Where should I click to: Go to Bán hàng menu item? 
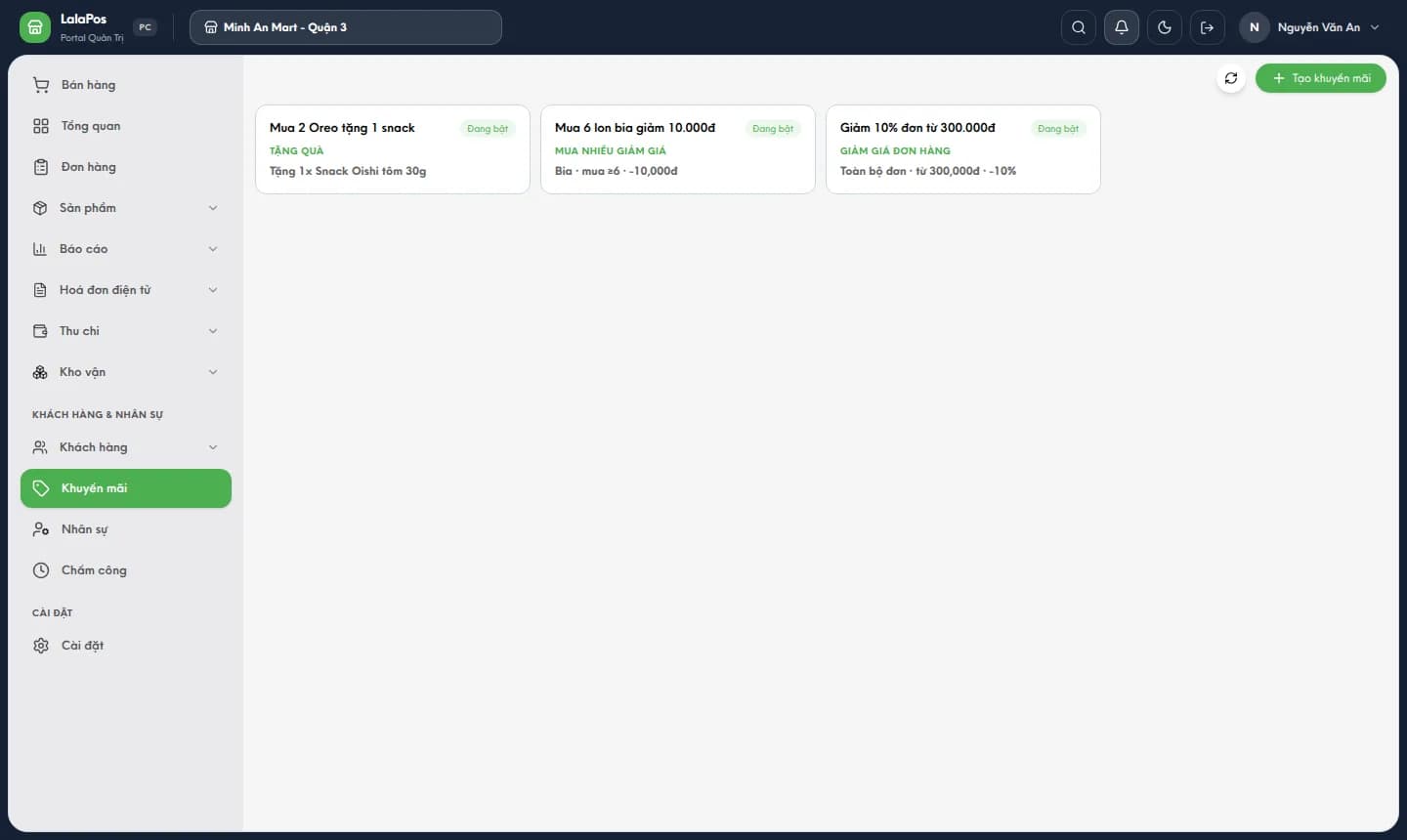click(126, 85)
